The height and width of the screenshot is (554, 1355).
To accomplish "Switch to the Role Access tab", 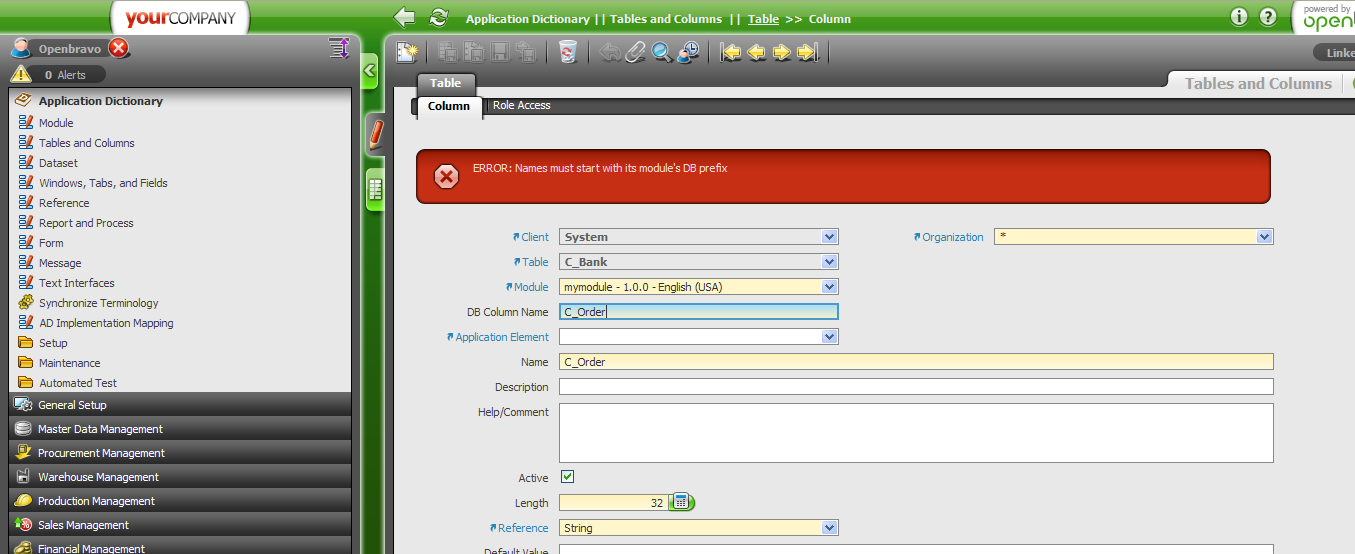I will click(521, 105).
